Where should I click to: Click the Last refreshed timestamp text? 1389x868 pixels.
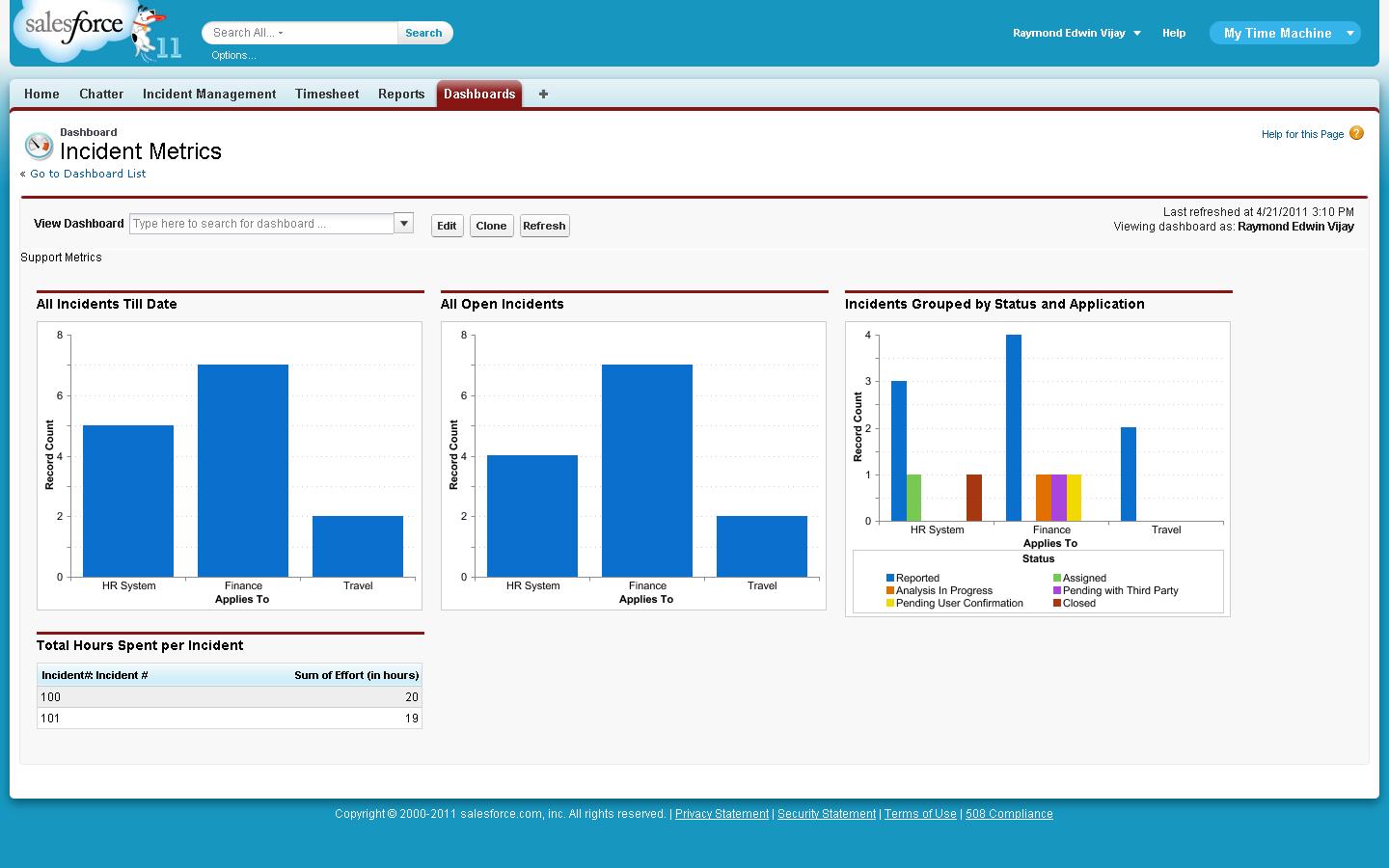click(x=1258, y=212)
